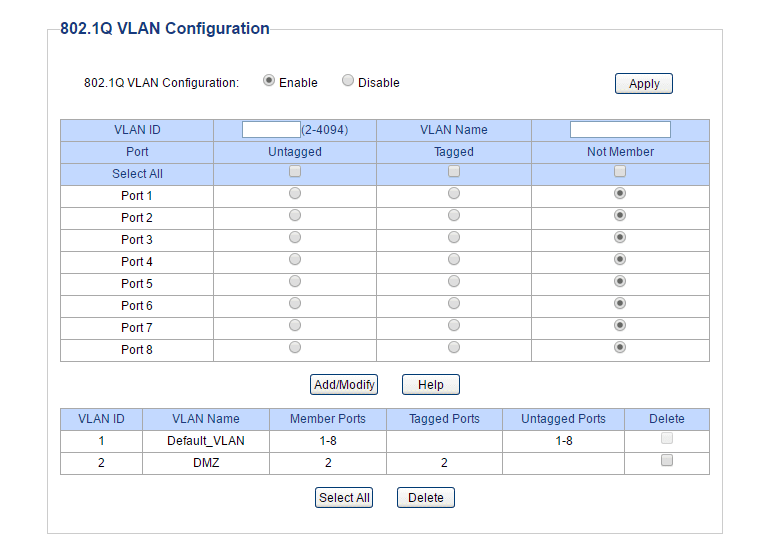Focus the VLAN Name input field
This screenshot has height=560, width=760.
620,129
